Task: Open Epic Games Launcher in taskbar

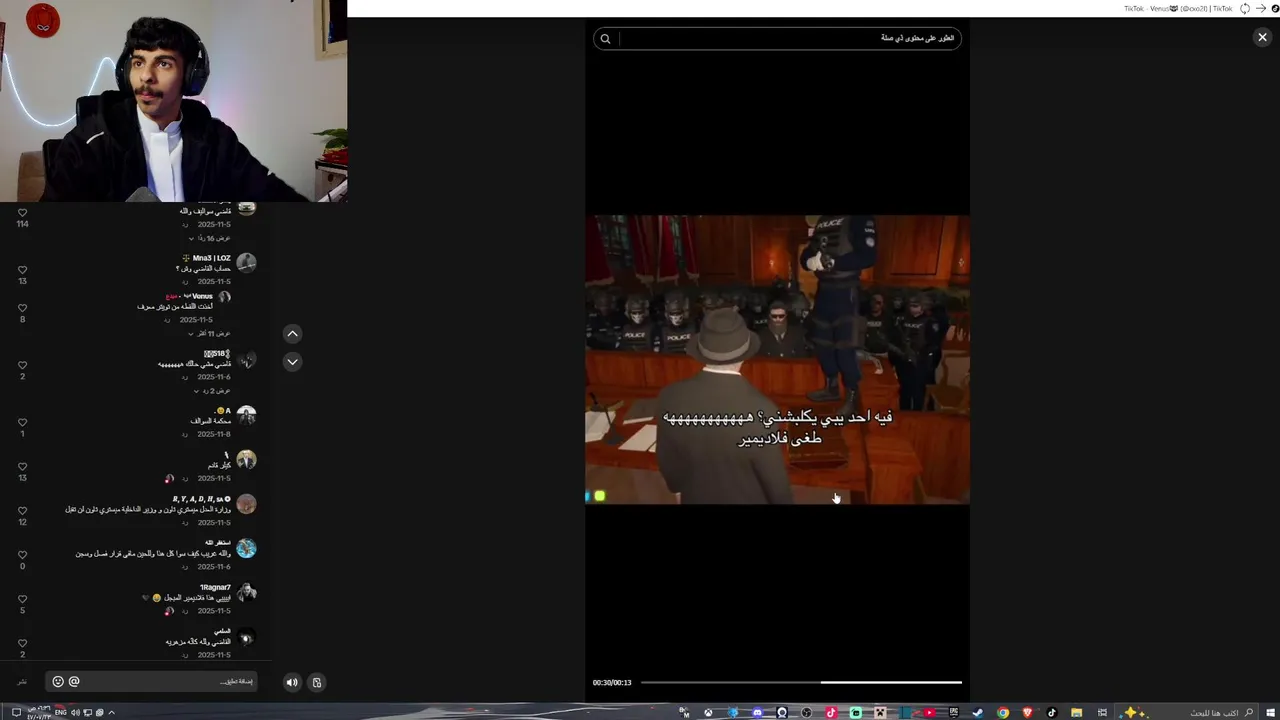Action: [954, 712]
